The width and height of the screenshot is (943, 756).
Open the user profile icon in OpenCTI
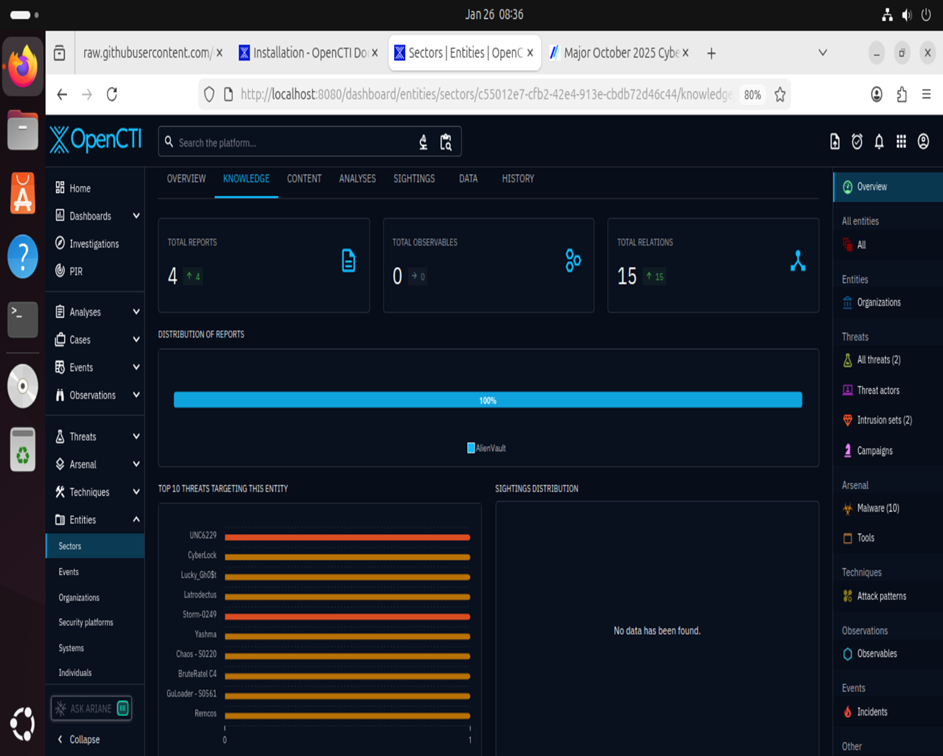[x=923, y=141]
